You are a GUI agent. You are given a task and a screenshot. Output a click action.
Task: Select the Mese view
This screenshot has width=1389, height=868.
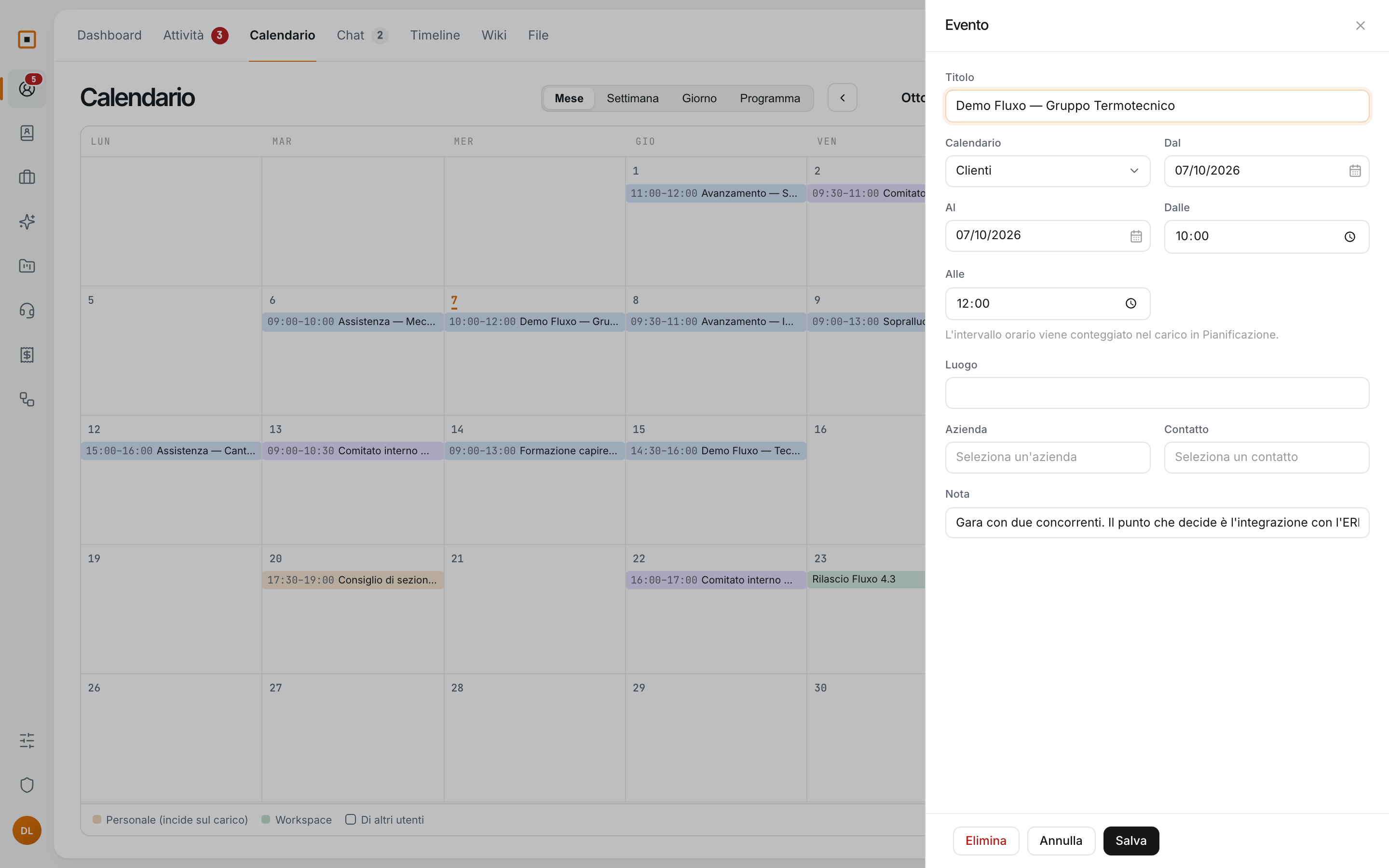click(569, 98)
